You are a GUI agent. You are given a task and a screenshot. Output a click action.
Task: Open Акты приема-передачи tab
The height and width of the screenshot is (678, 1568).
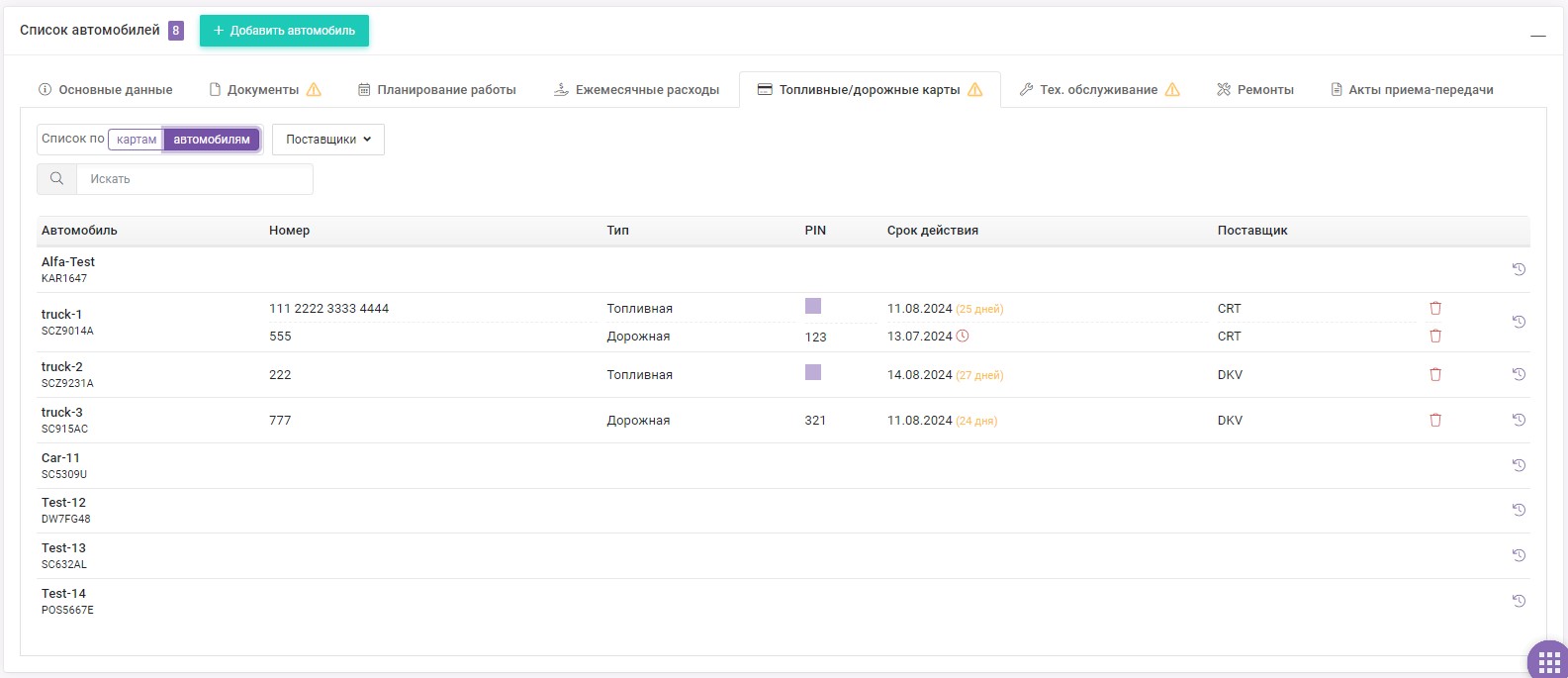point(1412,89)
